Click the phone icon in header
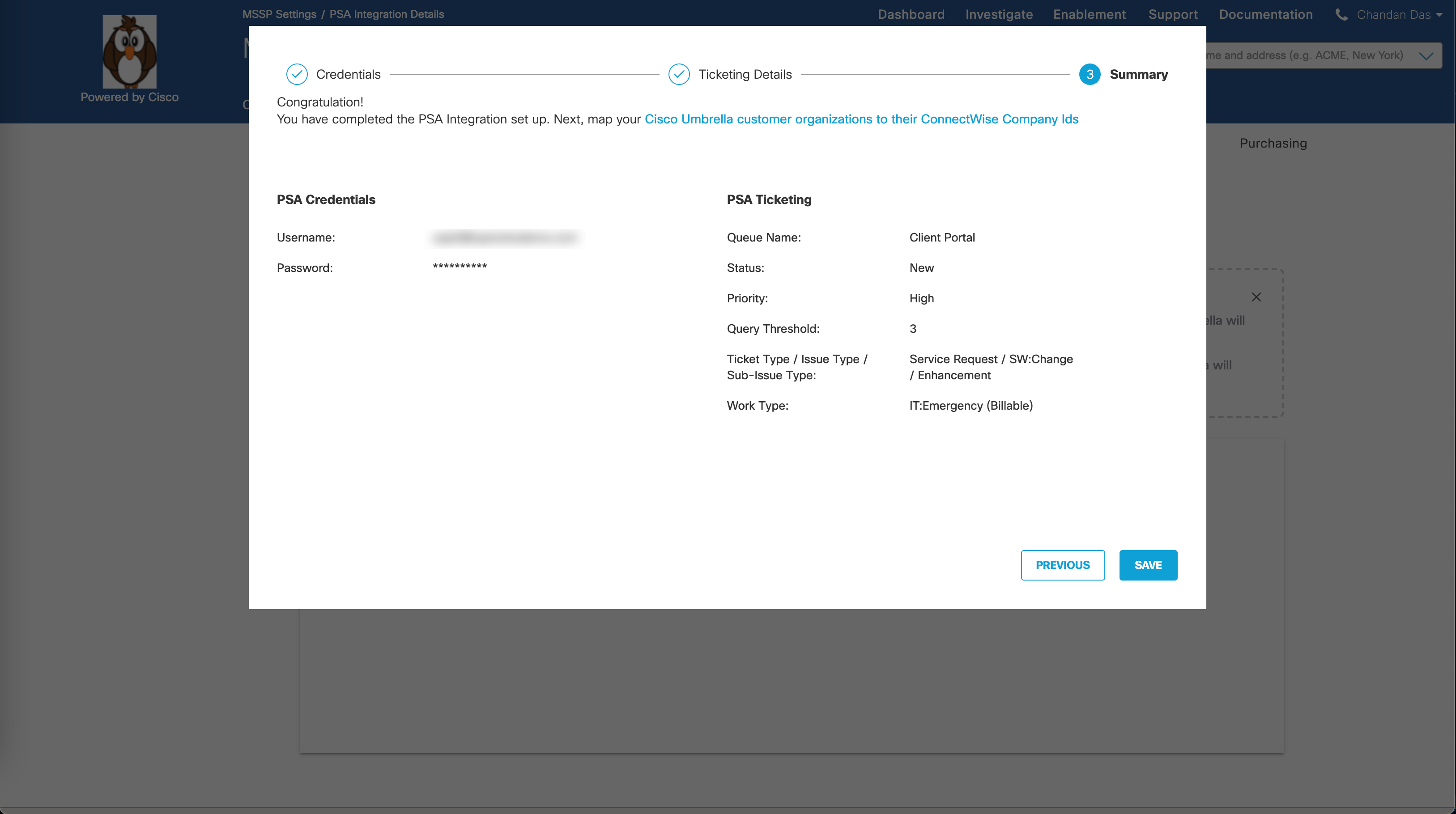 1341,15
